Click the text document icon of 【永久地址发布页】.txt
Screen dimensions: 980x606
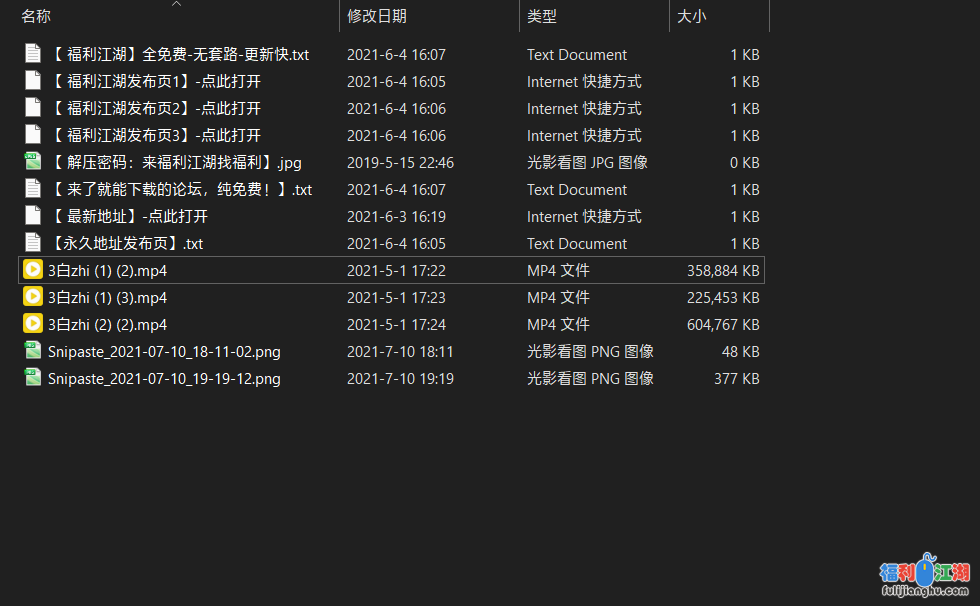point(32,243)
